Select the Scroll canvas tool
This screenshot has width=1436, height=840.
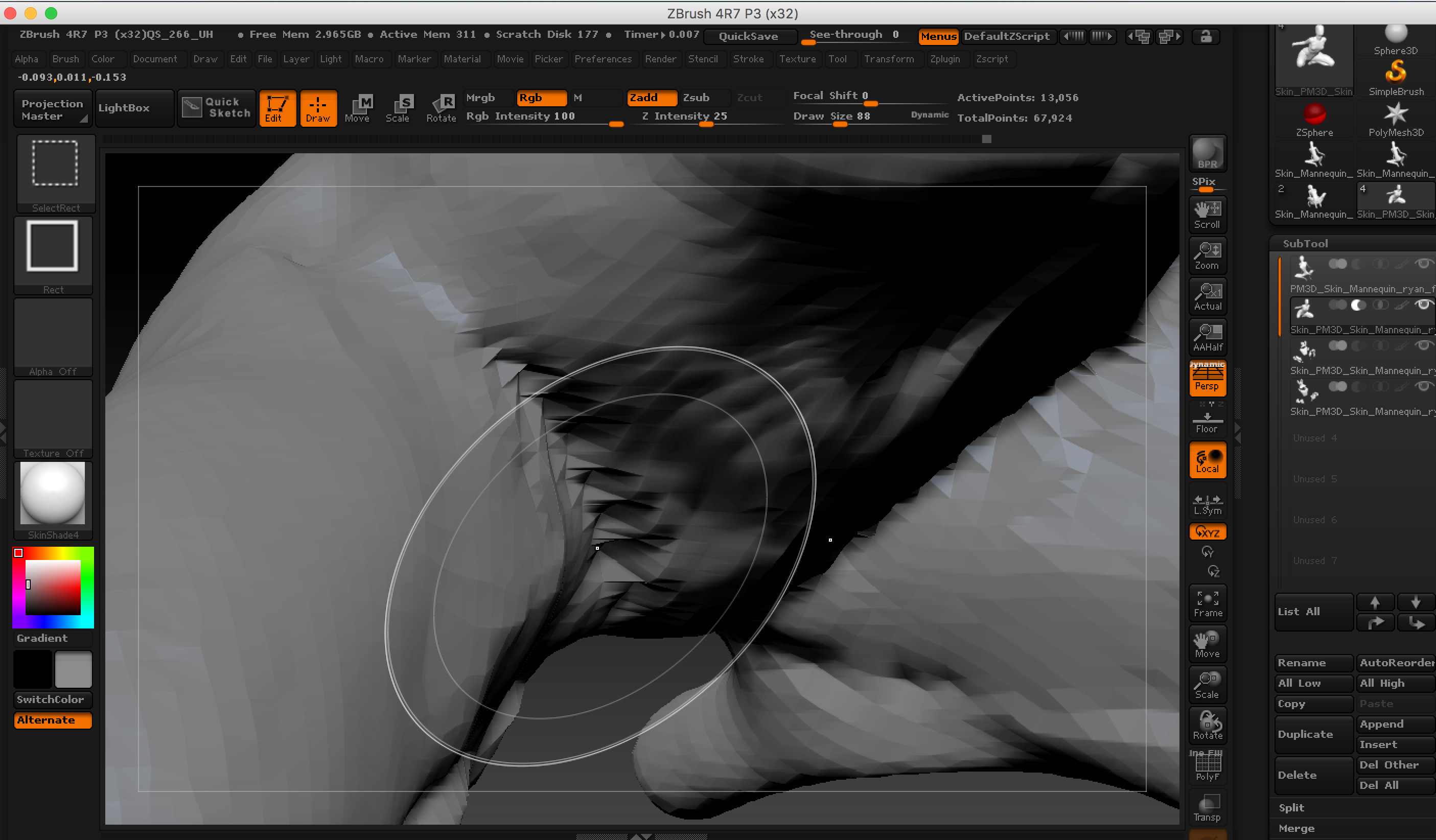(1207, 214)
